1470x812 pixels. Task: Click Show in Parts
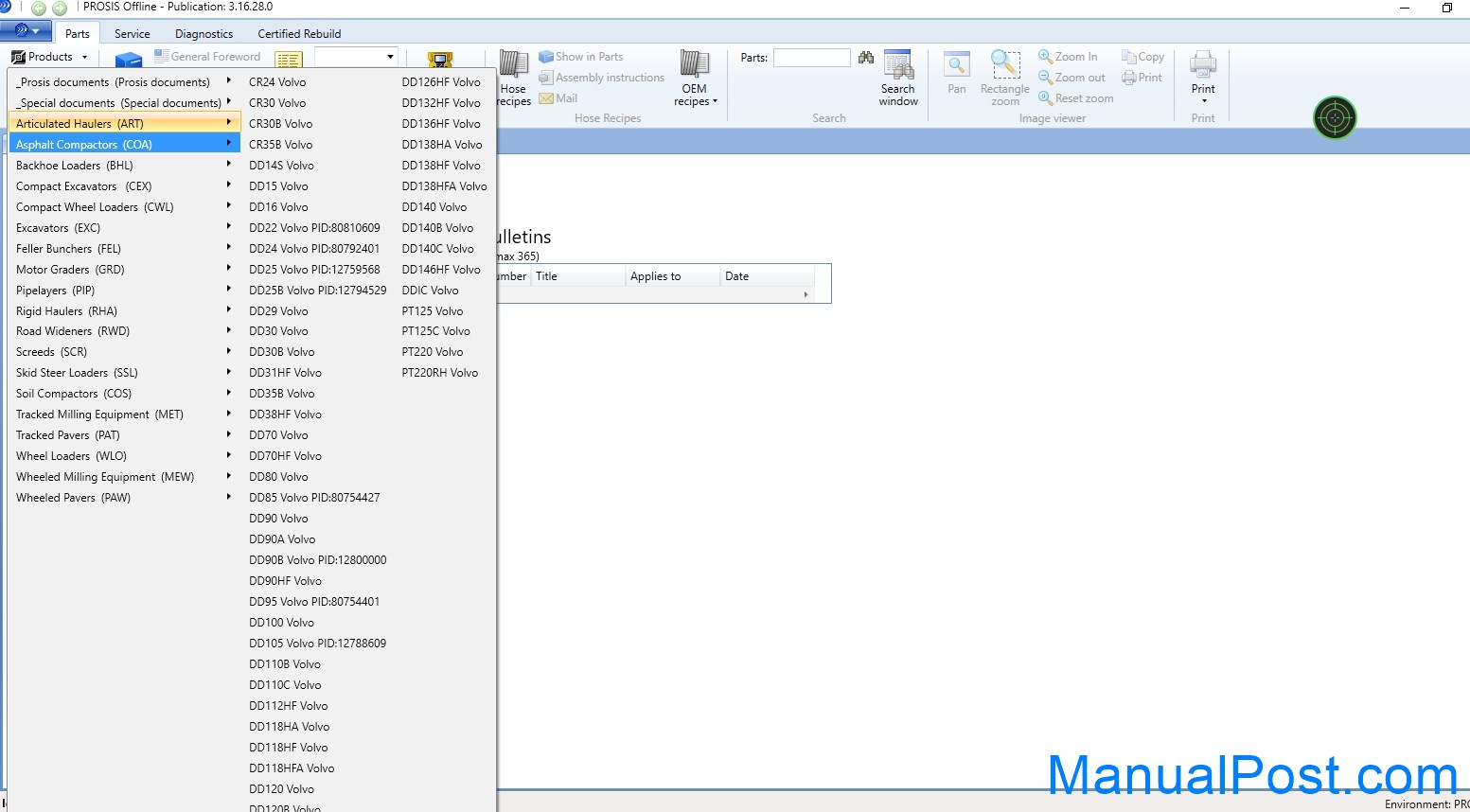coord(581,57)
